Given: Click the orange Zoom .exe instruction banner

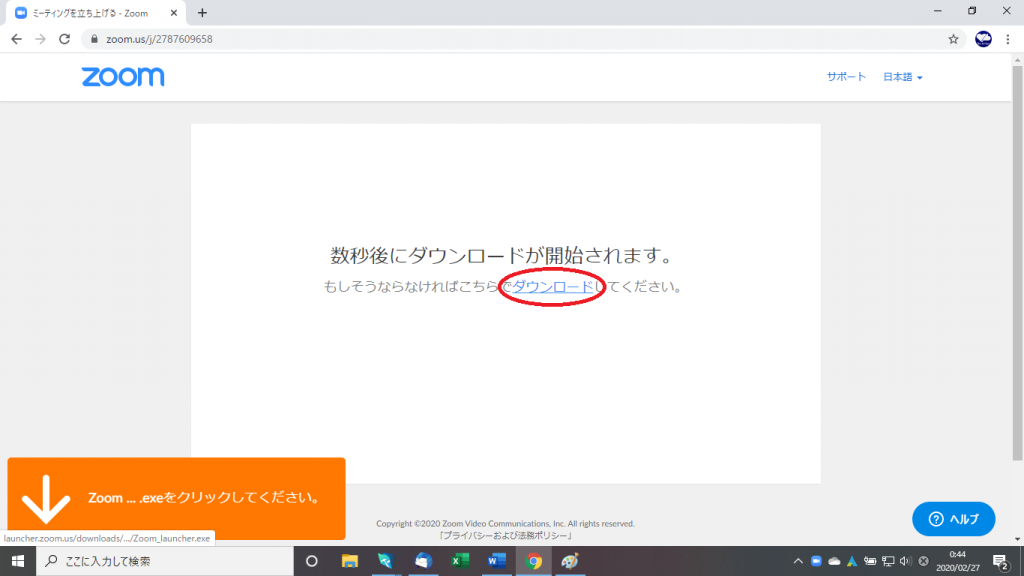Looking at the screenshot, I should pos(176,498).
